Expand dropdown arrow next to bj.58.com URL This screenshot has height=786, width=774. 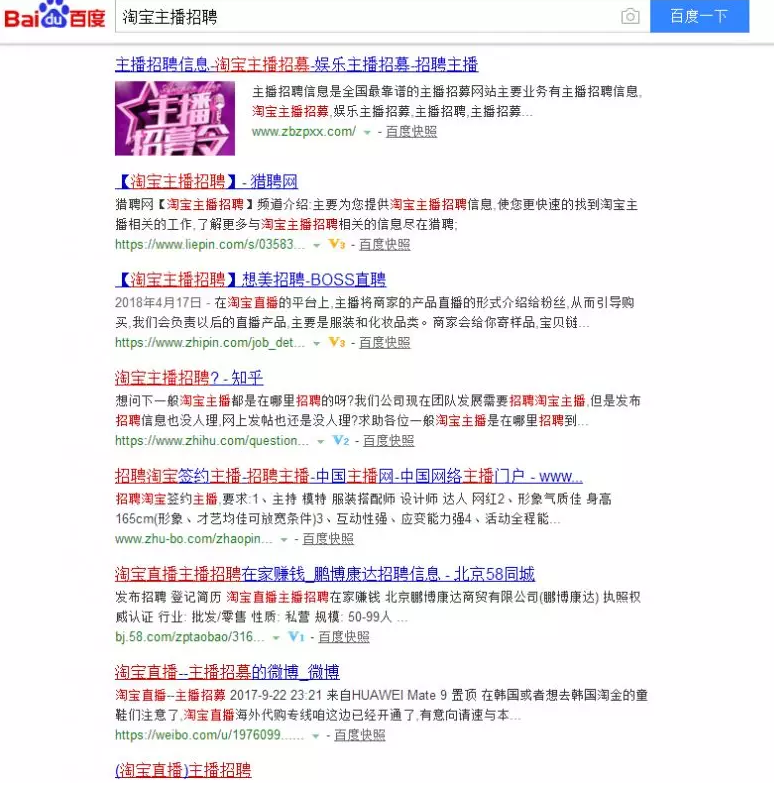(276, 639)
